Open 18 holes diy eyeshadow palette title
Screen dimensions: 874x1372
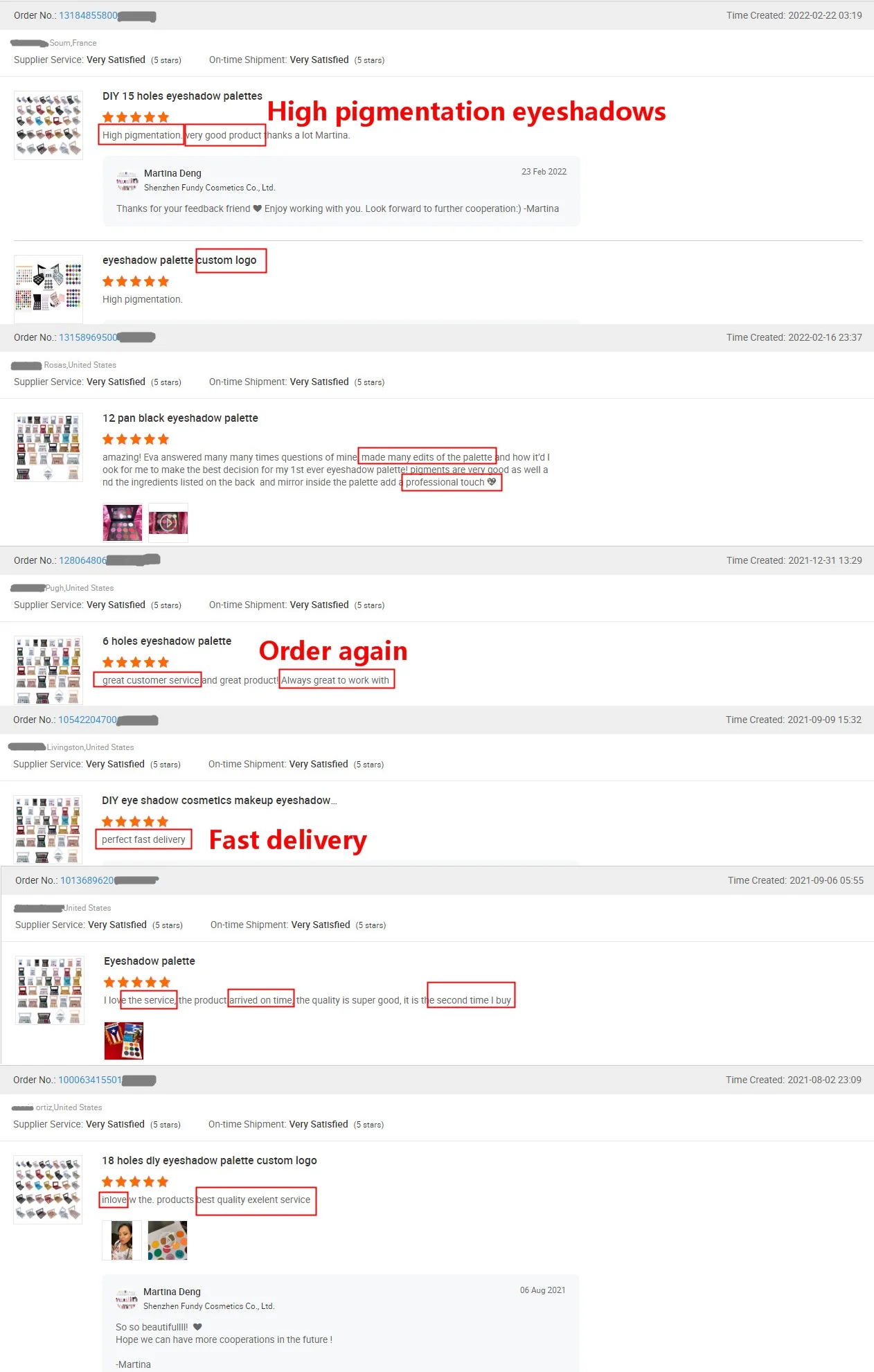[209, 1160]
